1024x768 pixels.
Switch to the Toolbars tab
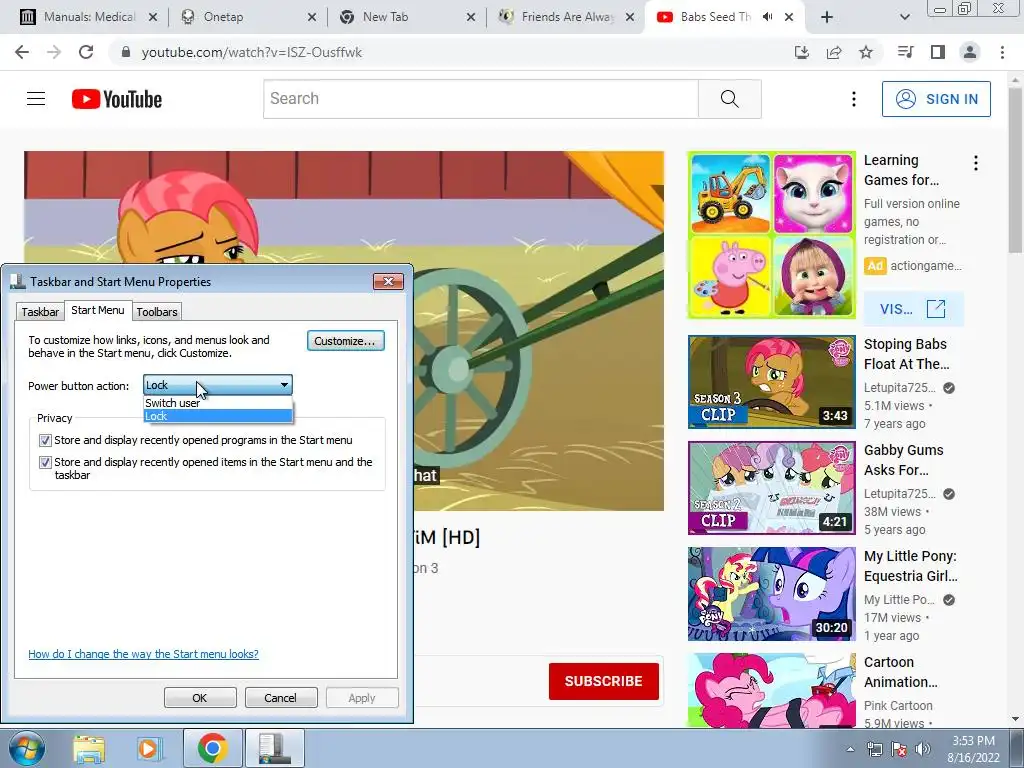(157, 312)
